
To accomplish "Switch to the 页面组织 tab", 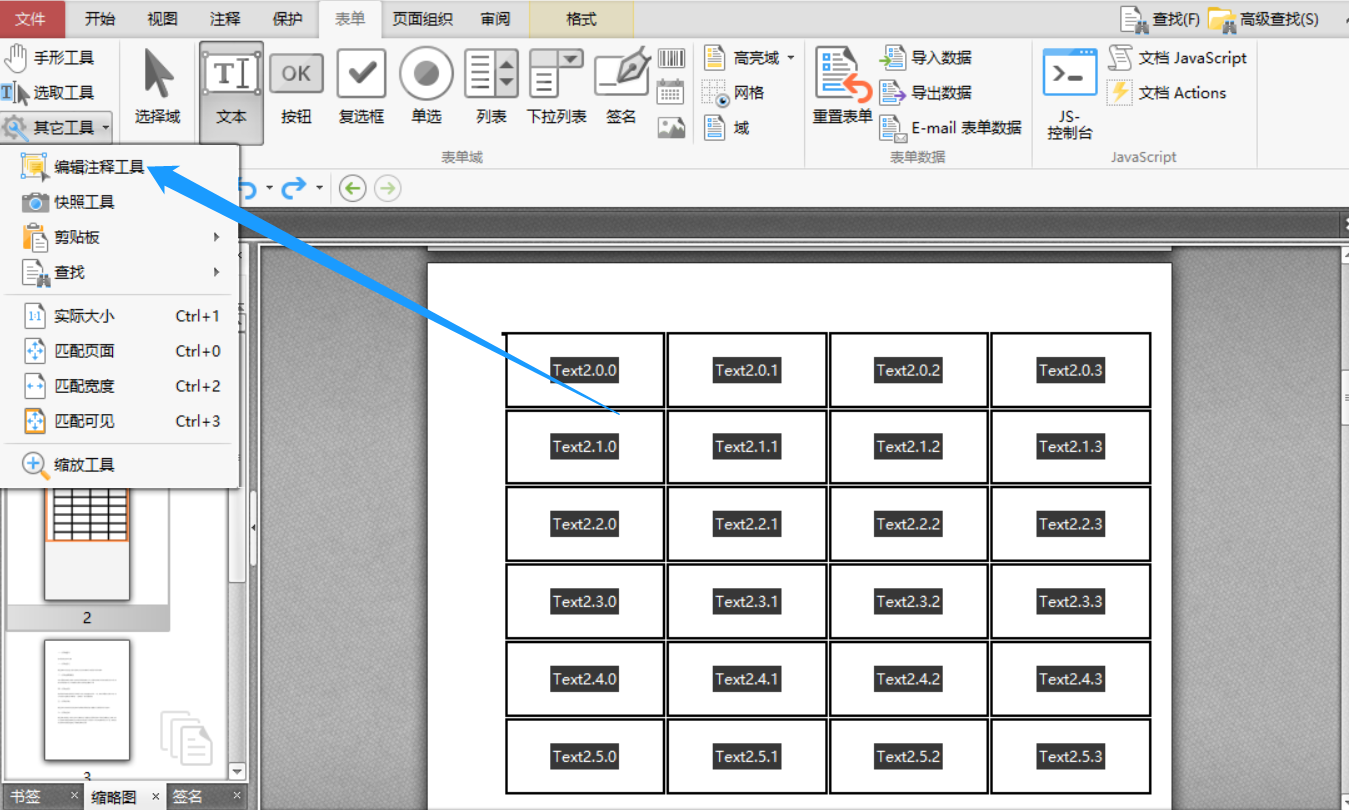I will [422, 19].
